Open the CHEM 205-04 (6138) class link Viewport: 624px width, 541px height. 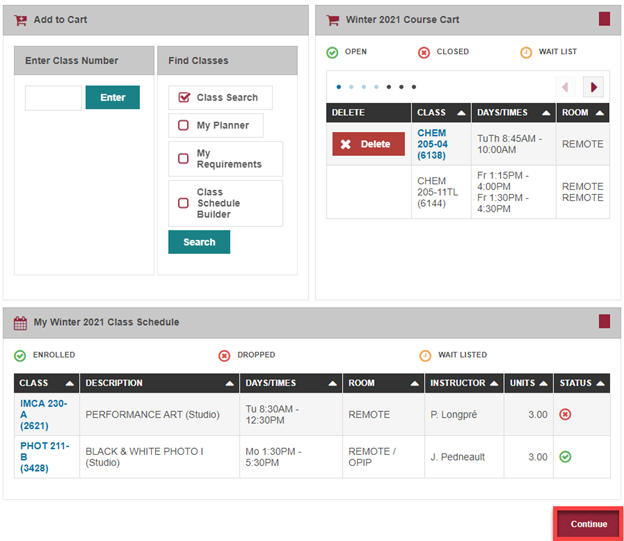pos(432,144)
